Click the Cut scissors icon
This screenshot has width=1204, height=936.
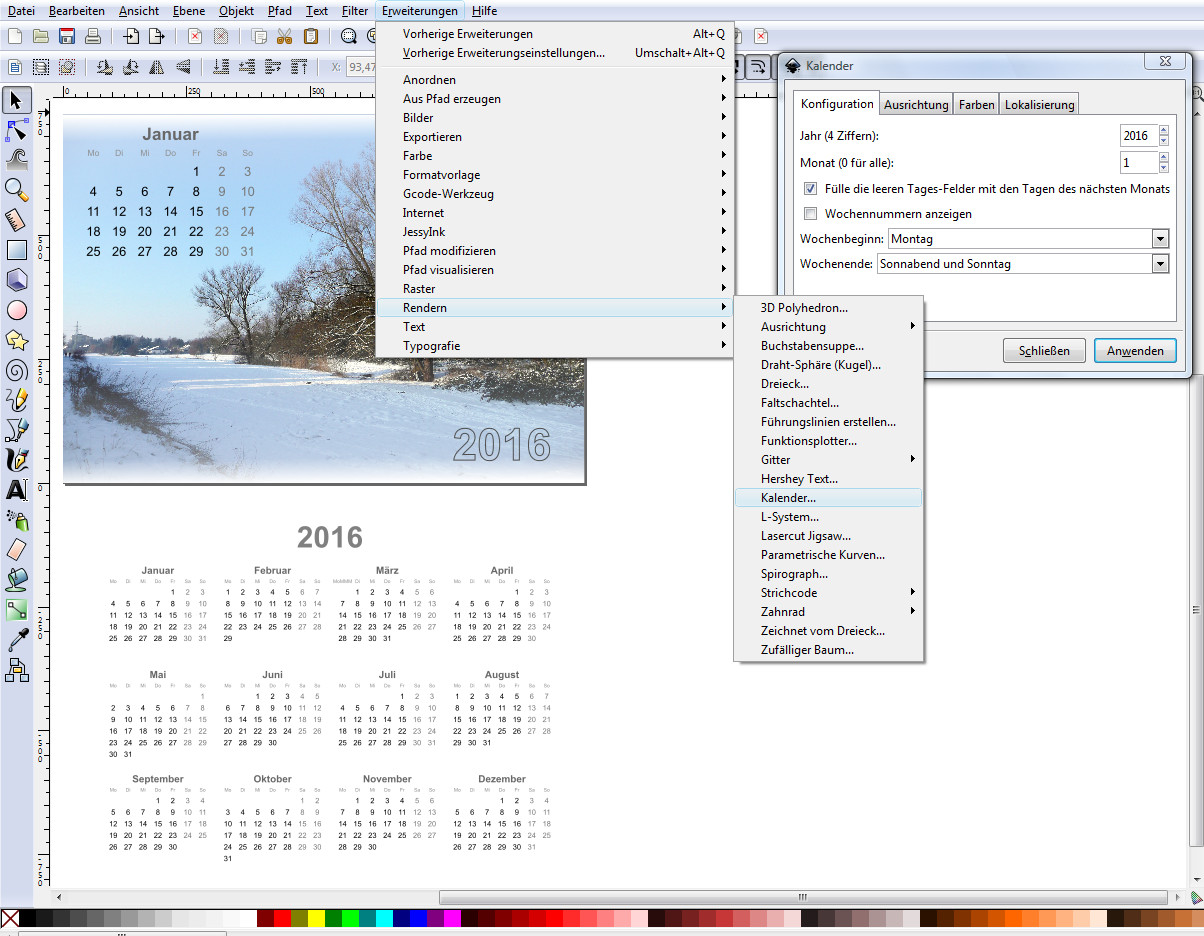coord(285,36)
